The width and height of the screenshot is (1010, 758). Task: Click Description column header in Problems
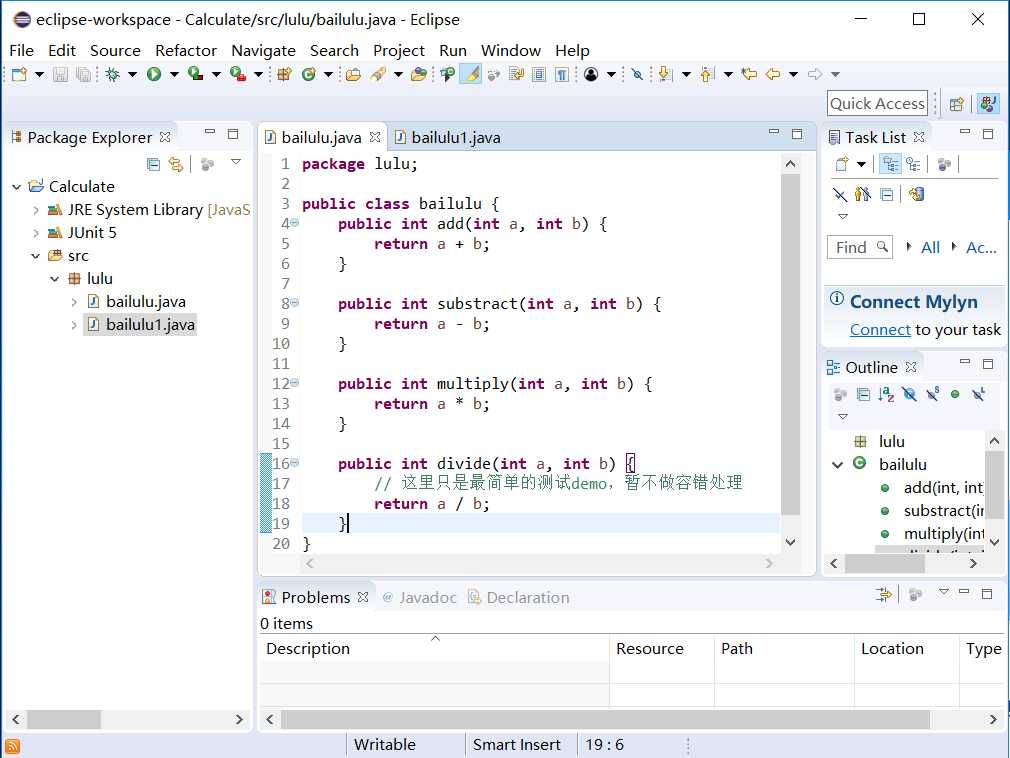(434, 649)
